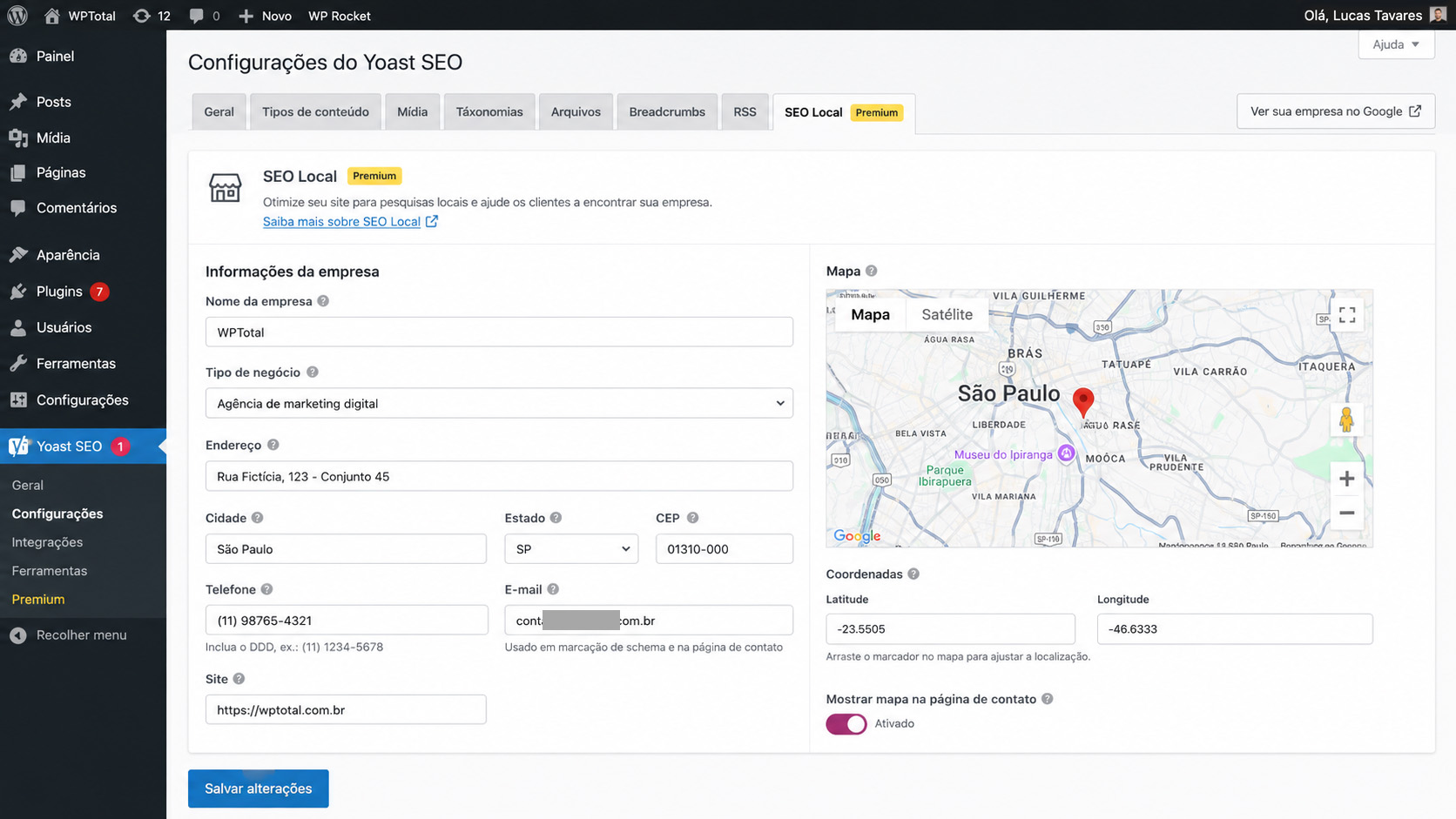
Task: Open Saiba mais sobre SEO Local link
Action: point(350,222)
